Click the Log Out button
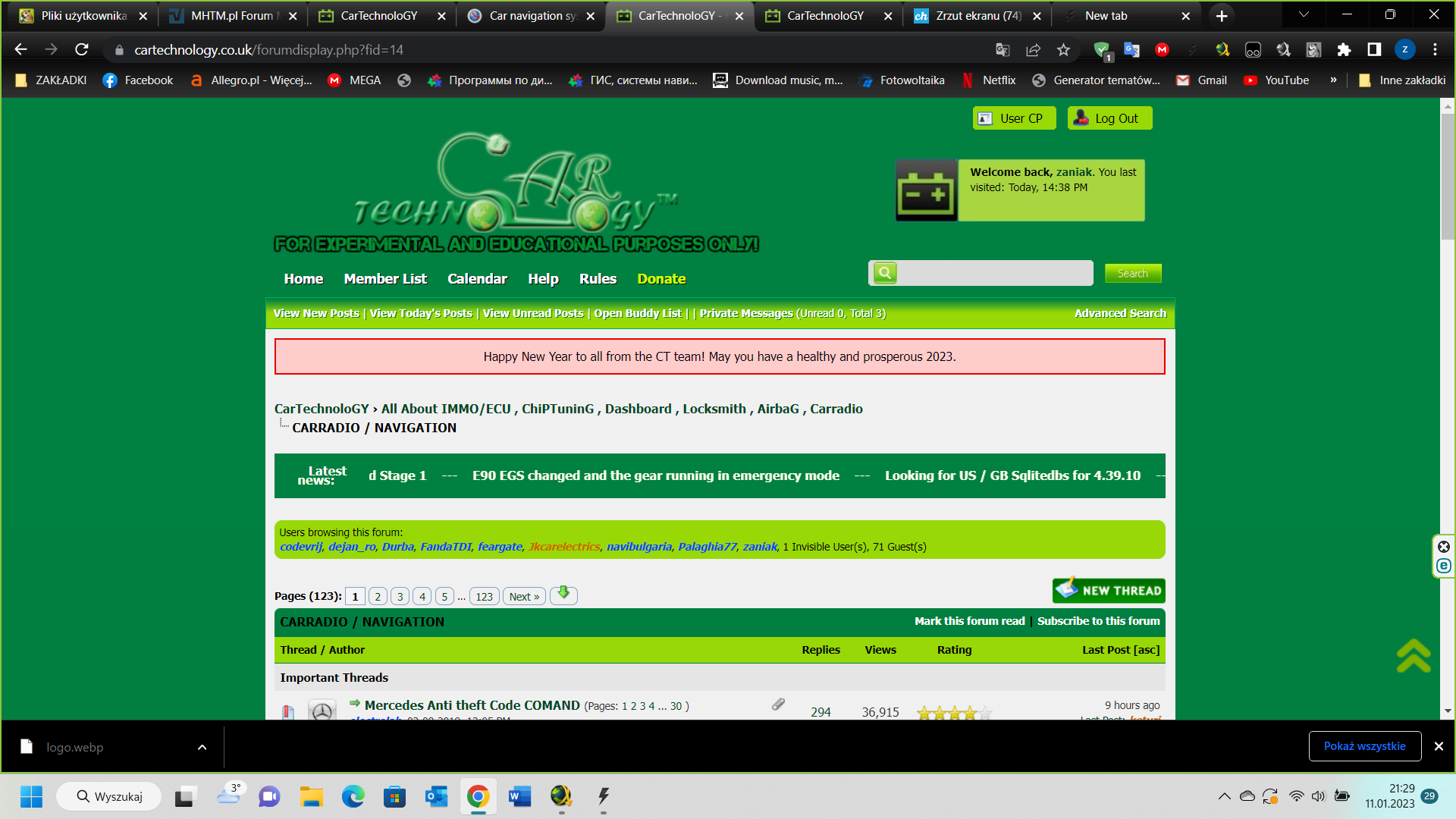 pos(1109,118)
